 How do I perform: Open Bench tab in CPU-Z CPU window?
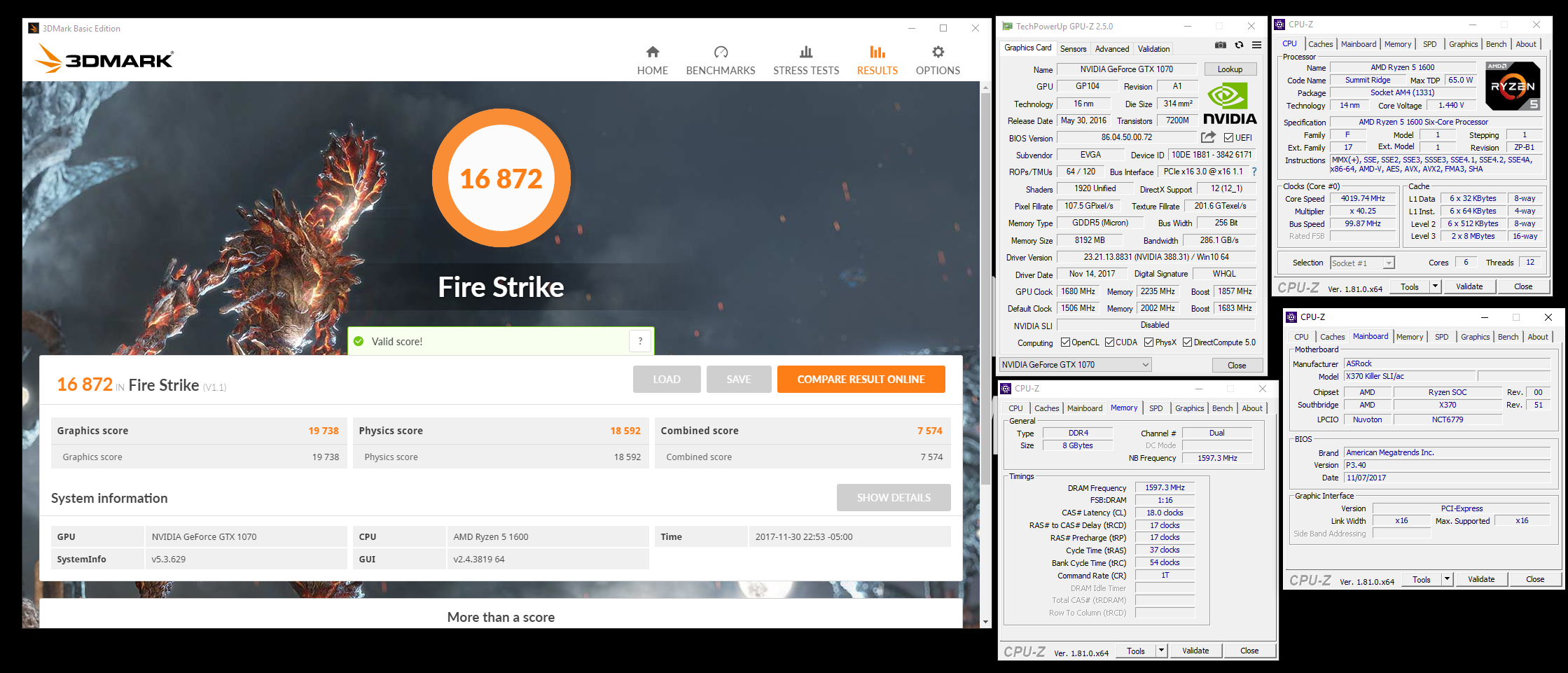coord(1496,44)
